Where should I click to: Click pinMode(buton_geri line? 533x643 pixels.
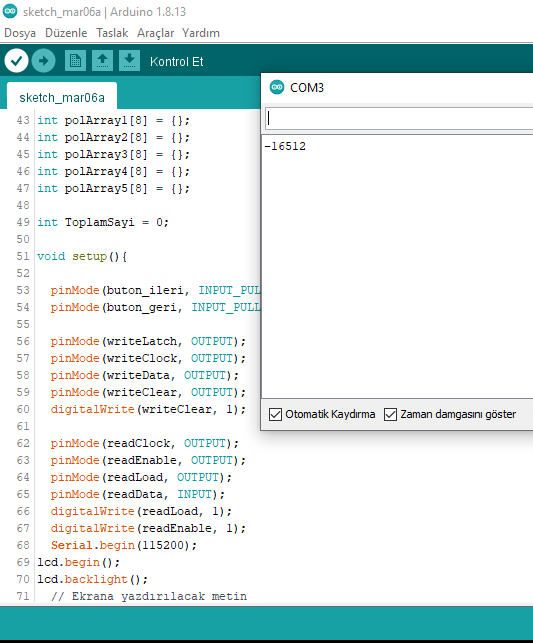[155, 308]
